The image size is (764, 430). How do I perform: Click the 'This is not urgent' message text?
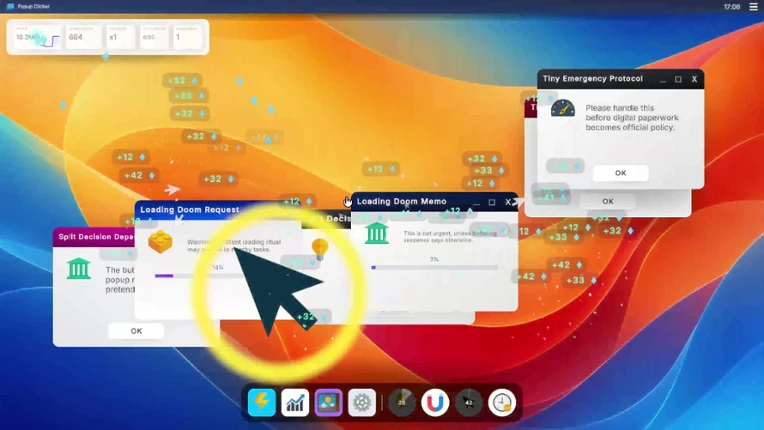pos(450,237)
